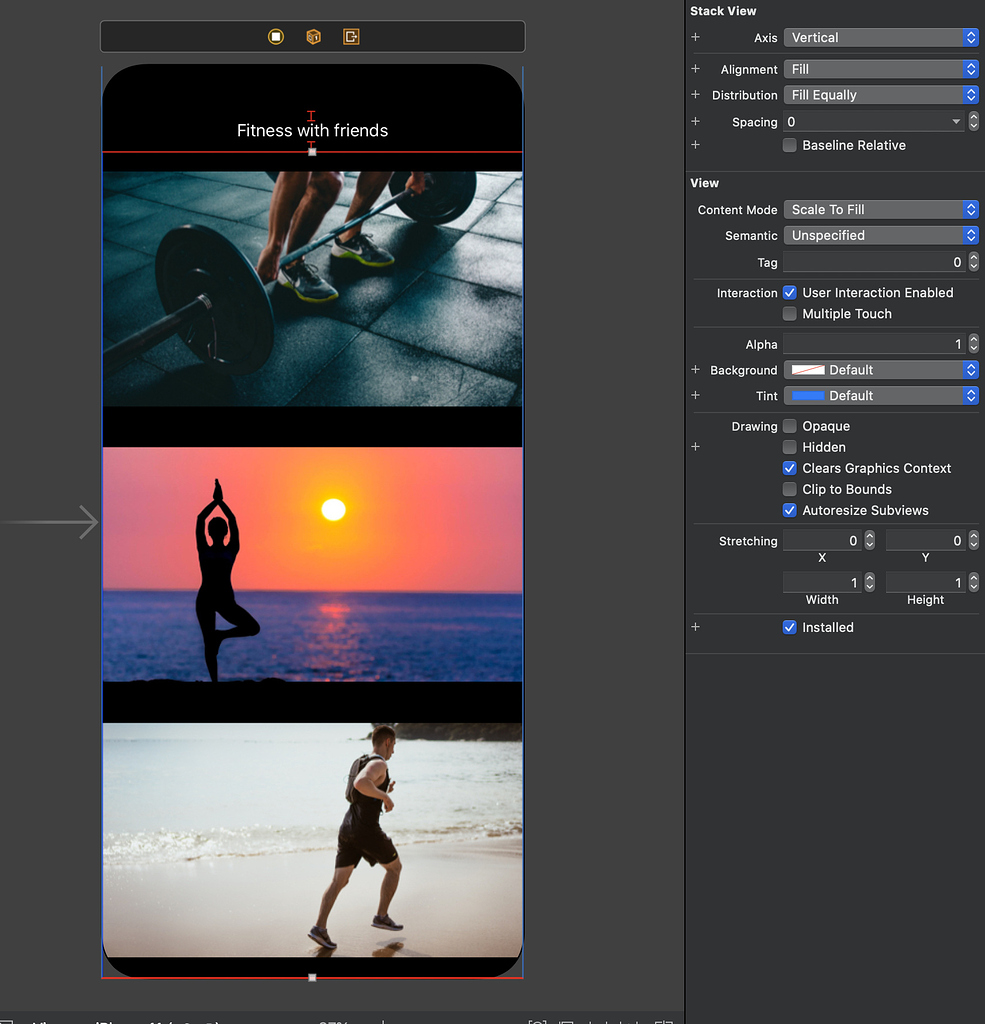This screenshot has height=1024, width=985.
Task: Open the Background color picker popup
Action: [880, 370]
